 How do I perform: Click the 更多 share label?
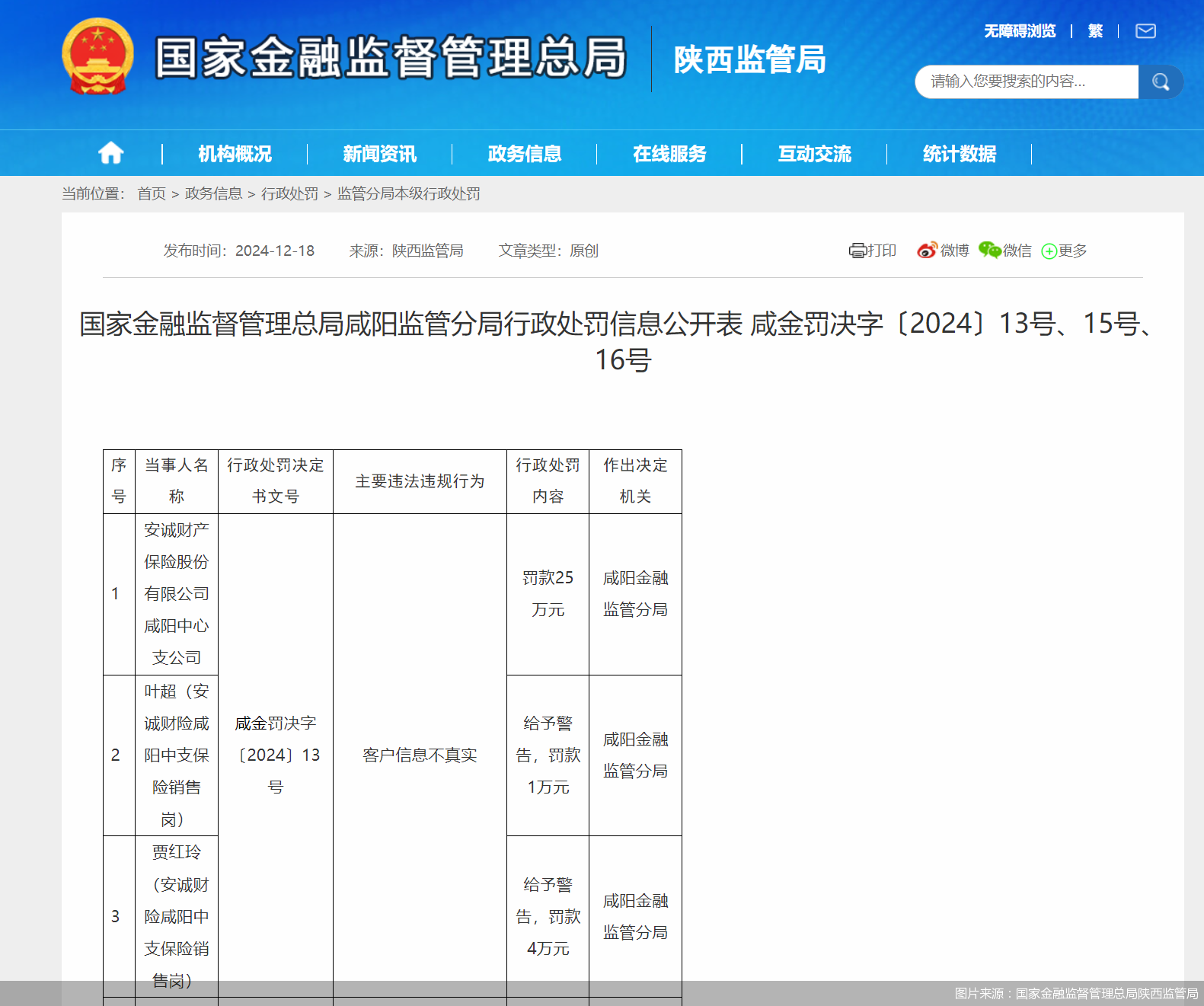1072,251
